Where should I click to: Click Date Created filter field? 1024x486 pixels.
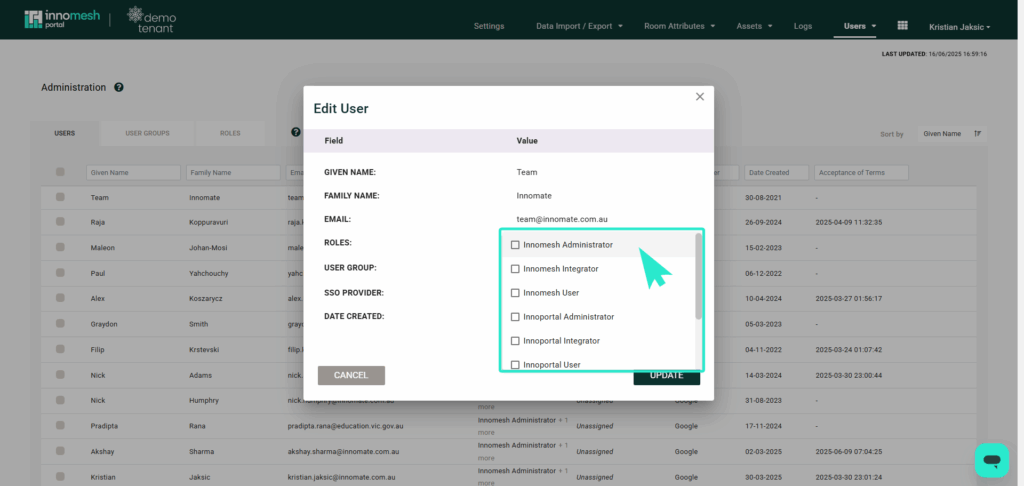click(x=776, y=172)
